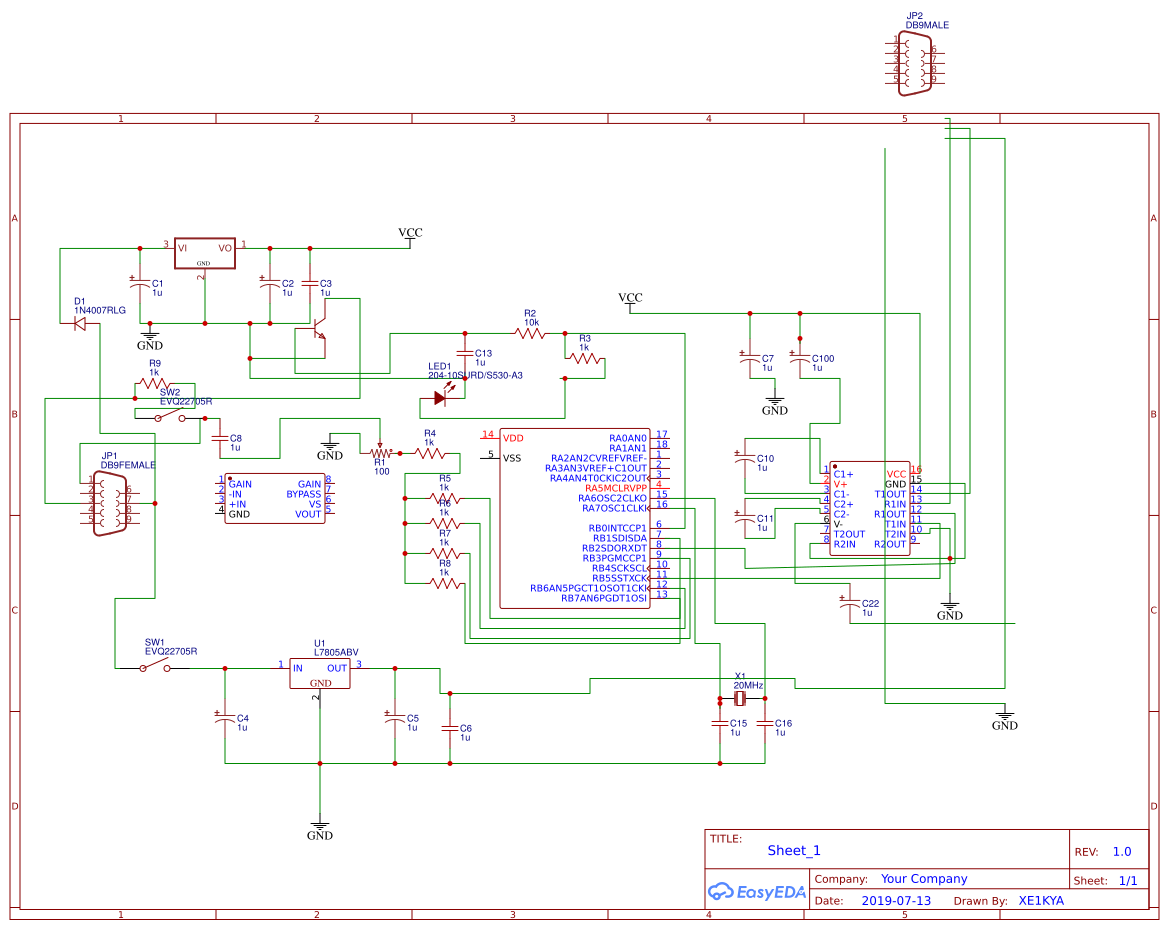Select the RA5MCLRVPP pin label

click(616, 488)
